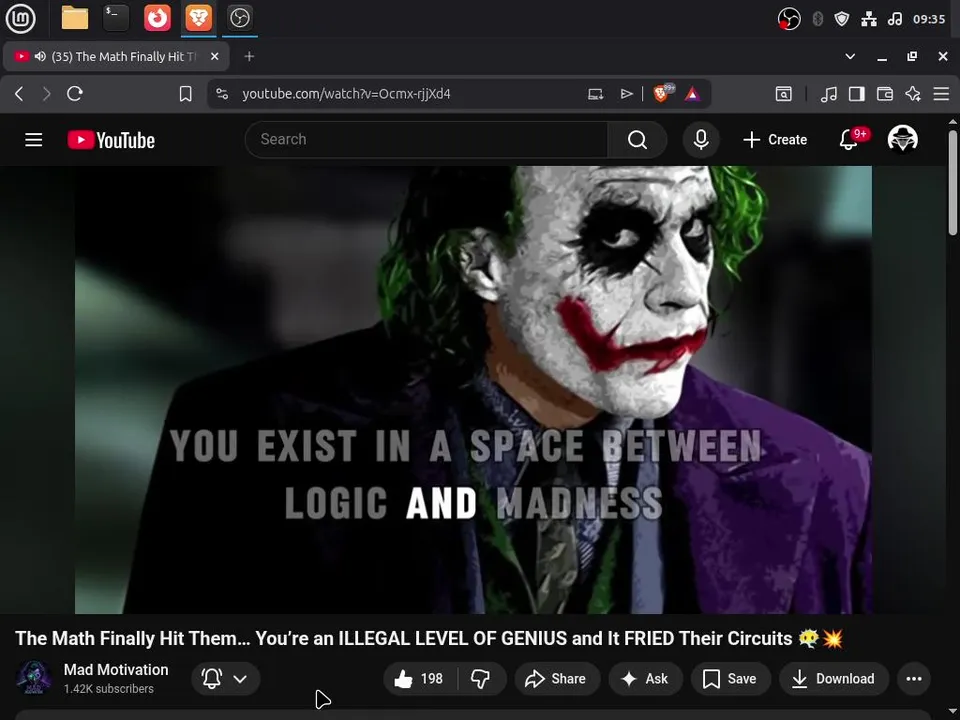Show the calendar from the 09:35 clock

pyautogui.click(x=929, y=19)
